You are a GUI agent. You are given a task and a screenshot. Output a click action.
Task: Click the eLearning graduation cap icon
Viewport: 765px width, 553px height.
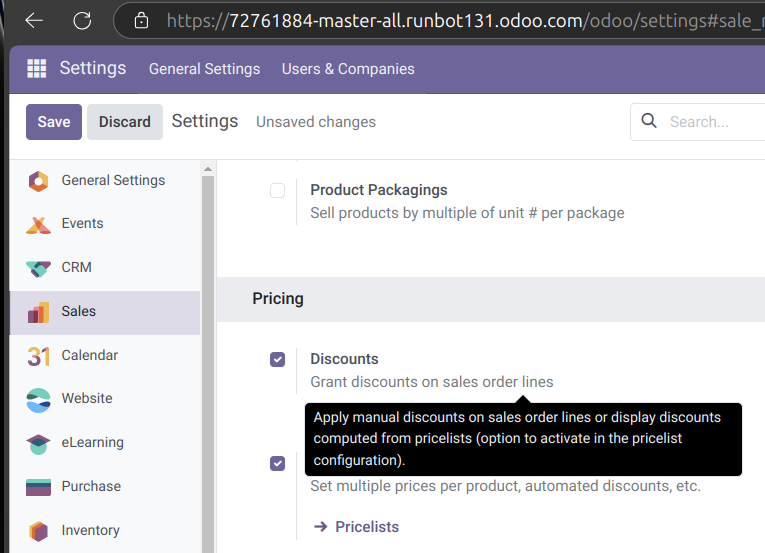[38, 444]
